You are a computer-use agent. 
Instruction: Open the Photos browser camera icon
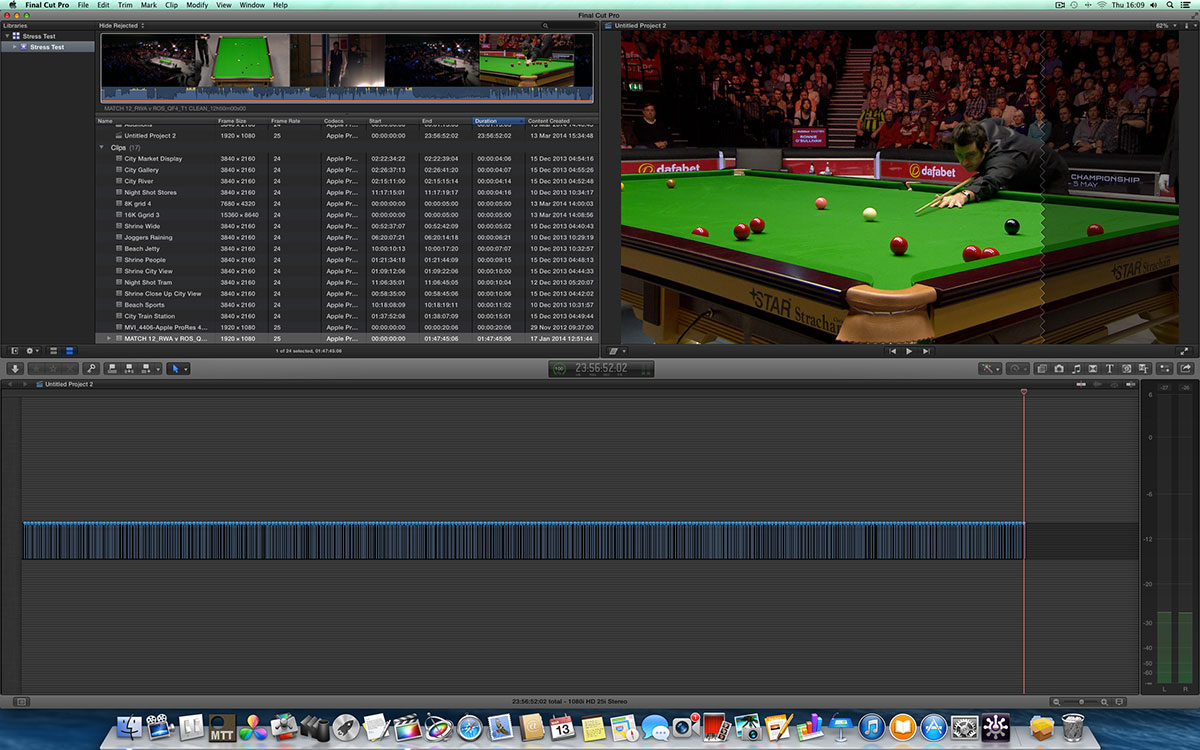pos(1059,369)
